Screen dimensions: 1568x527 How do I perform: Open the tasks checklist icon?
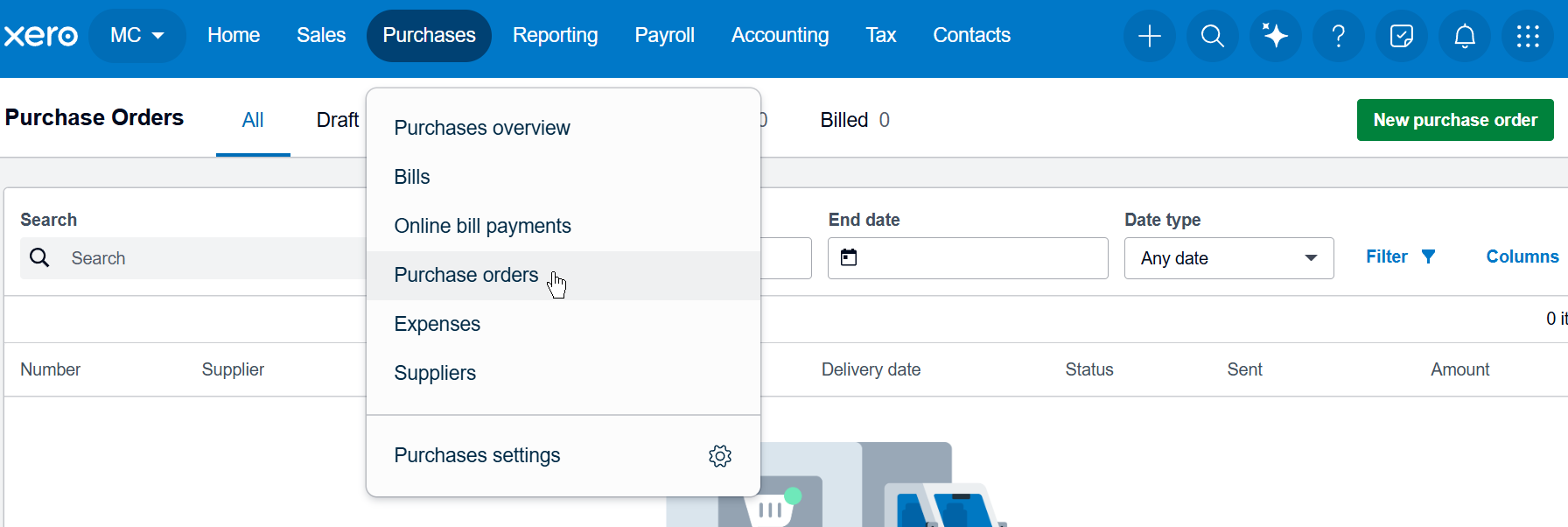pyautogui.click(x=1401, y=36)
